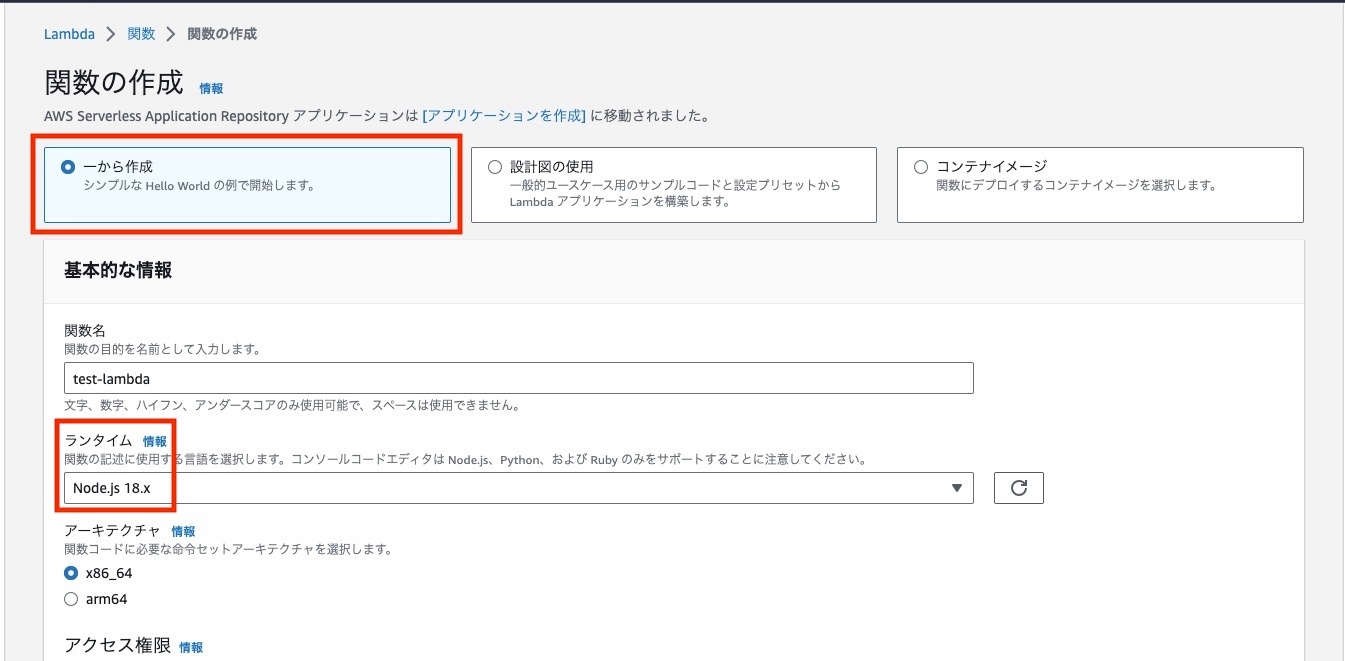Click the 関数の作成 breadcrumb text
The height and width of the screenshot is (661, 1345).
coord(222,34)
